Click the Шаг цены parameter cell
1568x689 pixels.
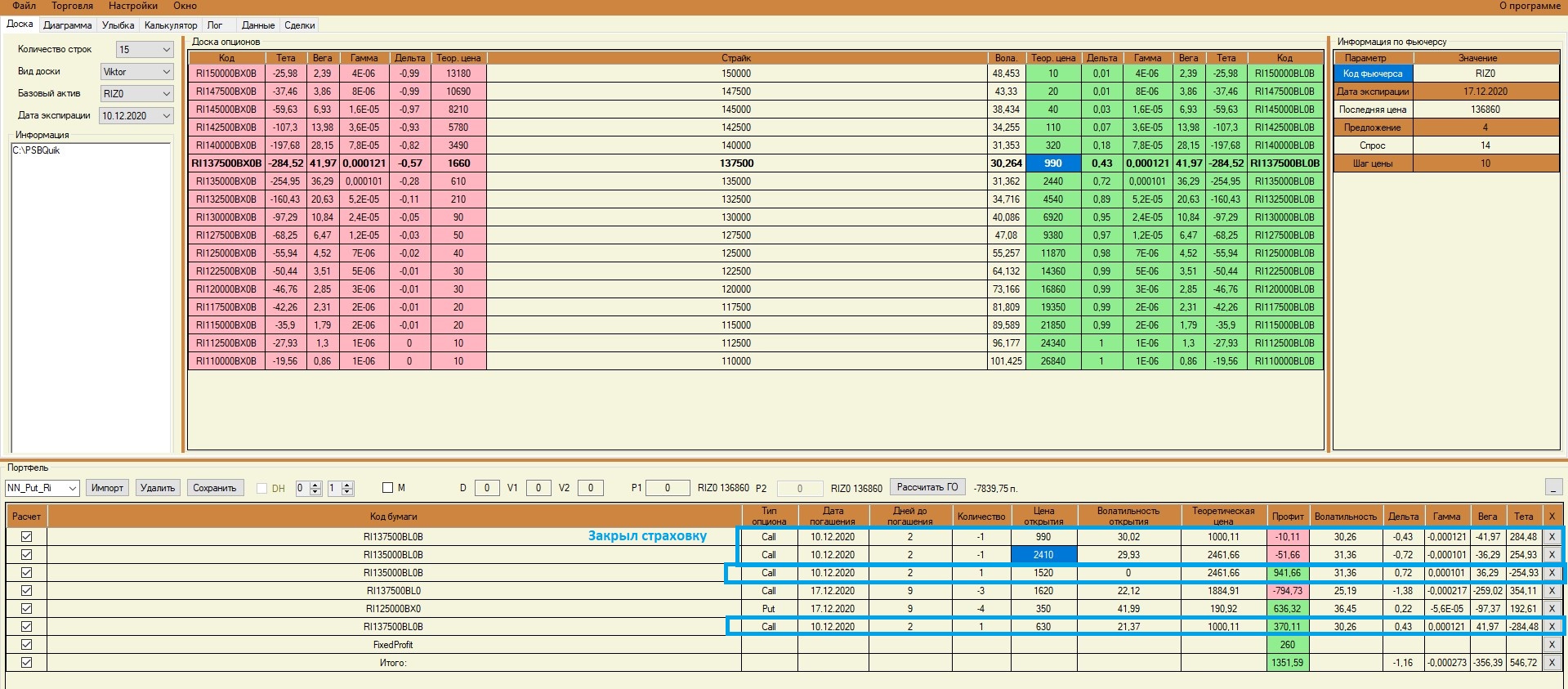coord(1373,163)
